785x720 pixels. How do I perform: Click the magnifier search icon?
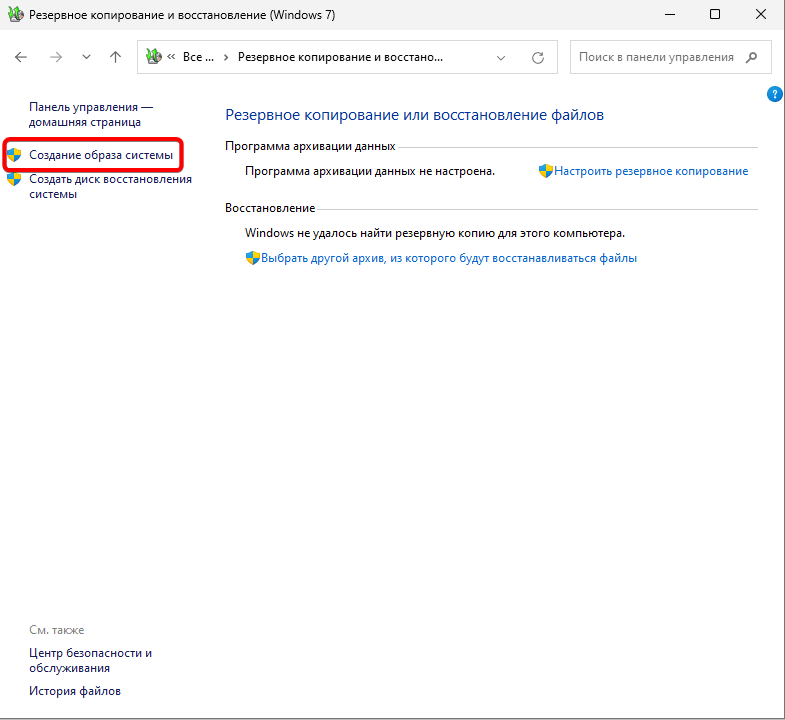(751, 57)
